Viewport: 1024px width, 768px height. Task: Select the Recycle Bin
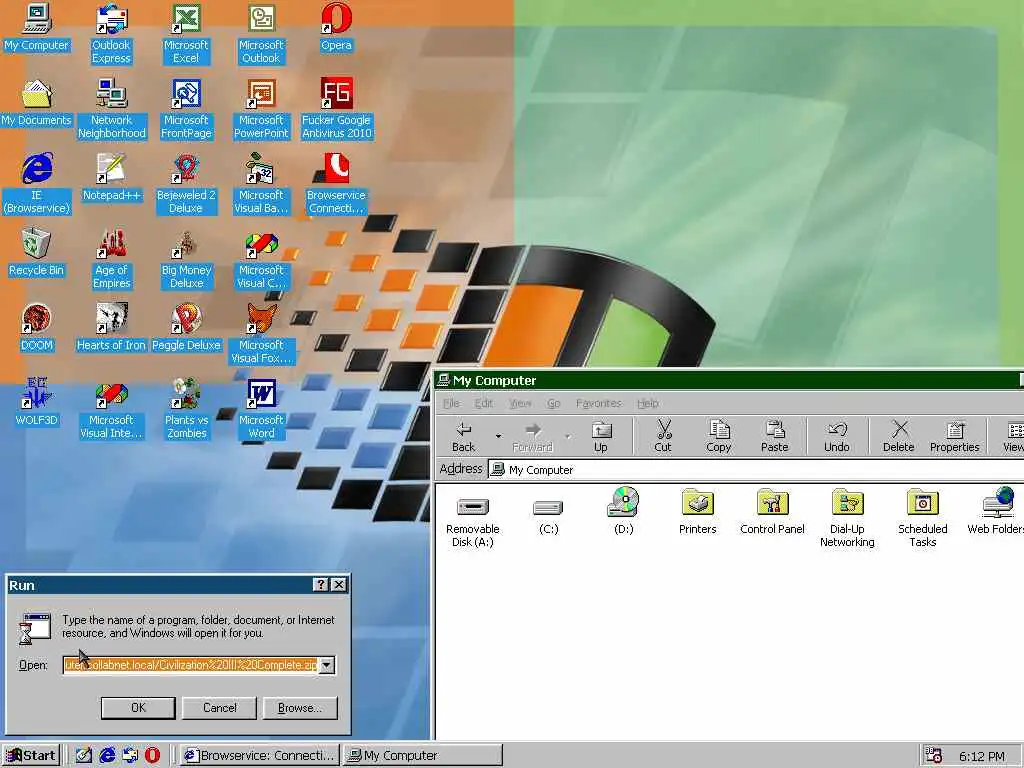pyautogui.click(x=36, y=253)
